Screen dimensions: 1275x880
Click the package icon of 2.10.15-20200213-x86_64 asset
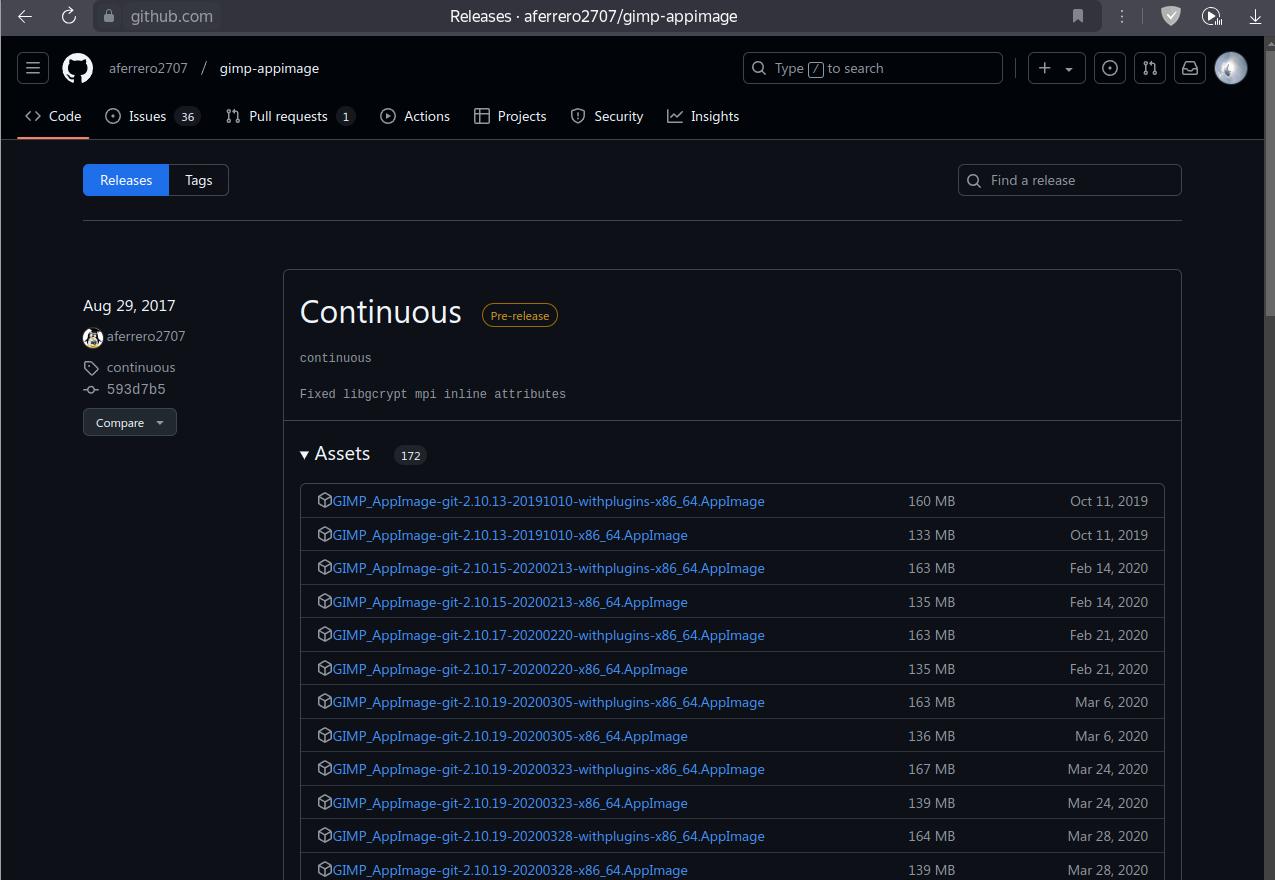click(324, 601)
